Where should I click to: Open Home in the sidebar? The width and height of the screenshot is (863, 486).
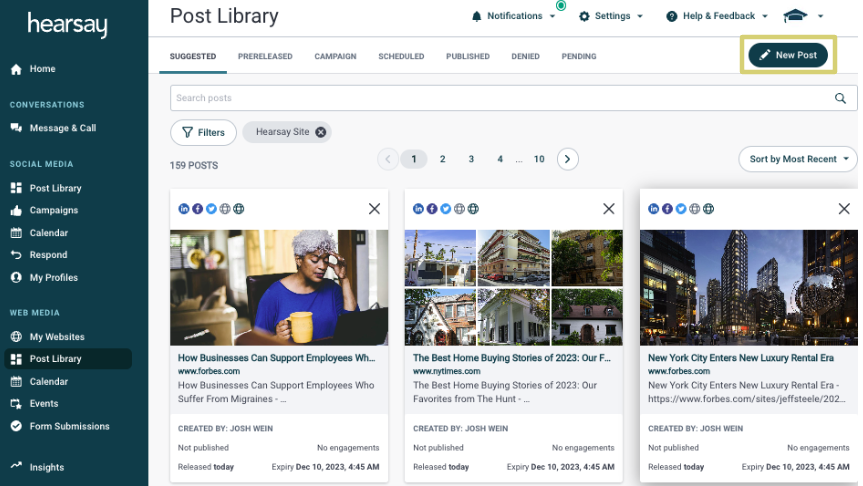click(33, 69)
